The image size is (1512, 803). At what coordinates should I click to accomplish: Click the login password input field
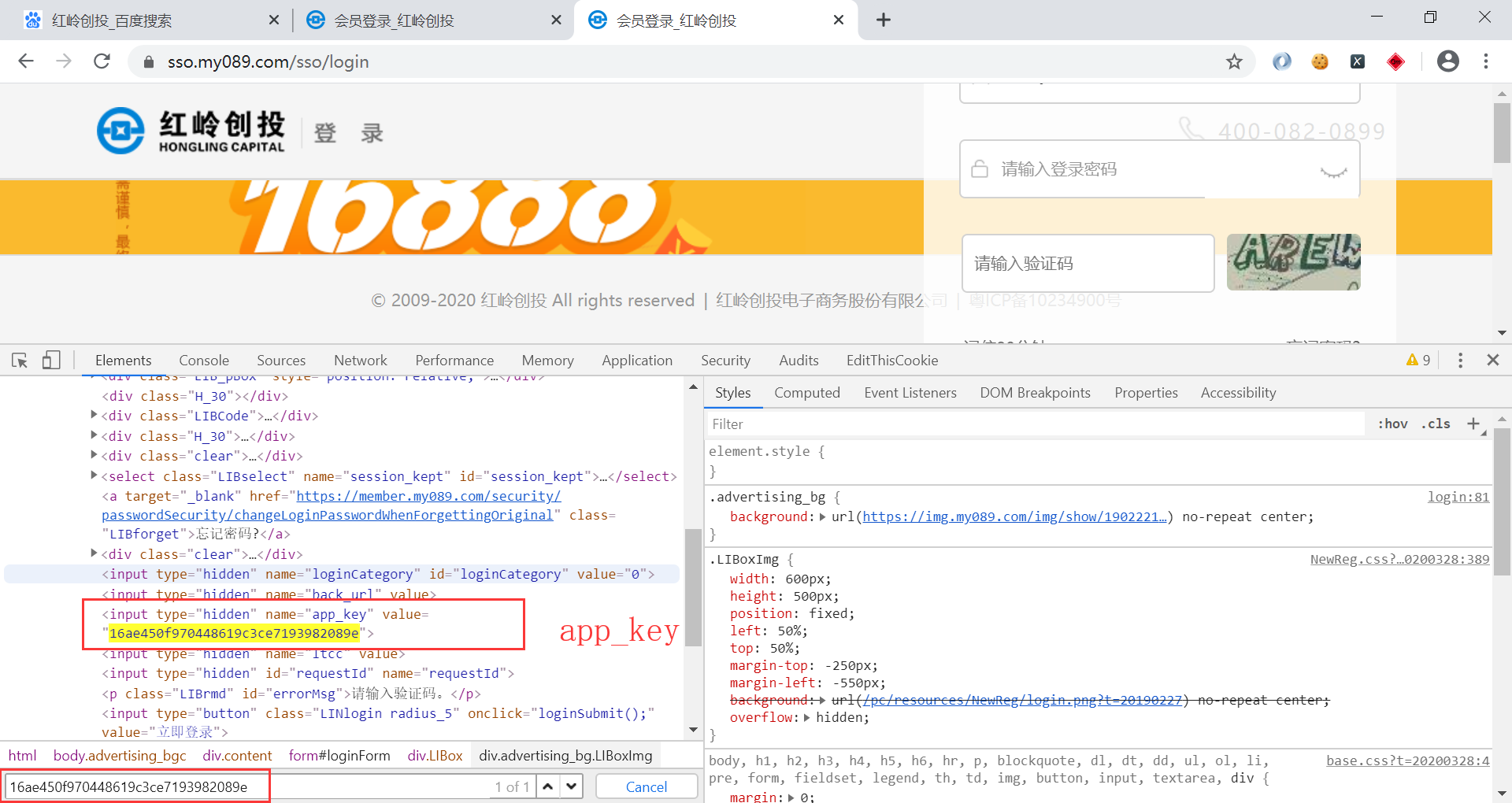pyautogui.click(x=1159, y=169)
